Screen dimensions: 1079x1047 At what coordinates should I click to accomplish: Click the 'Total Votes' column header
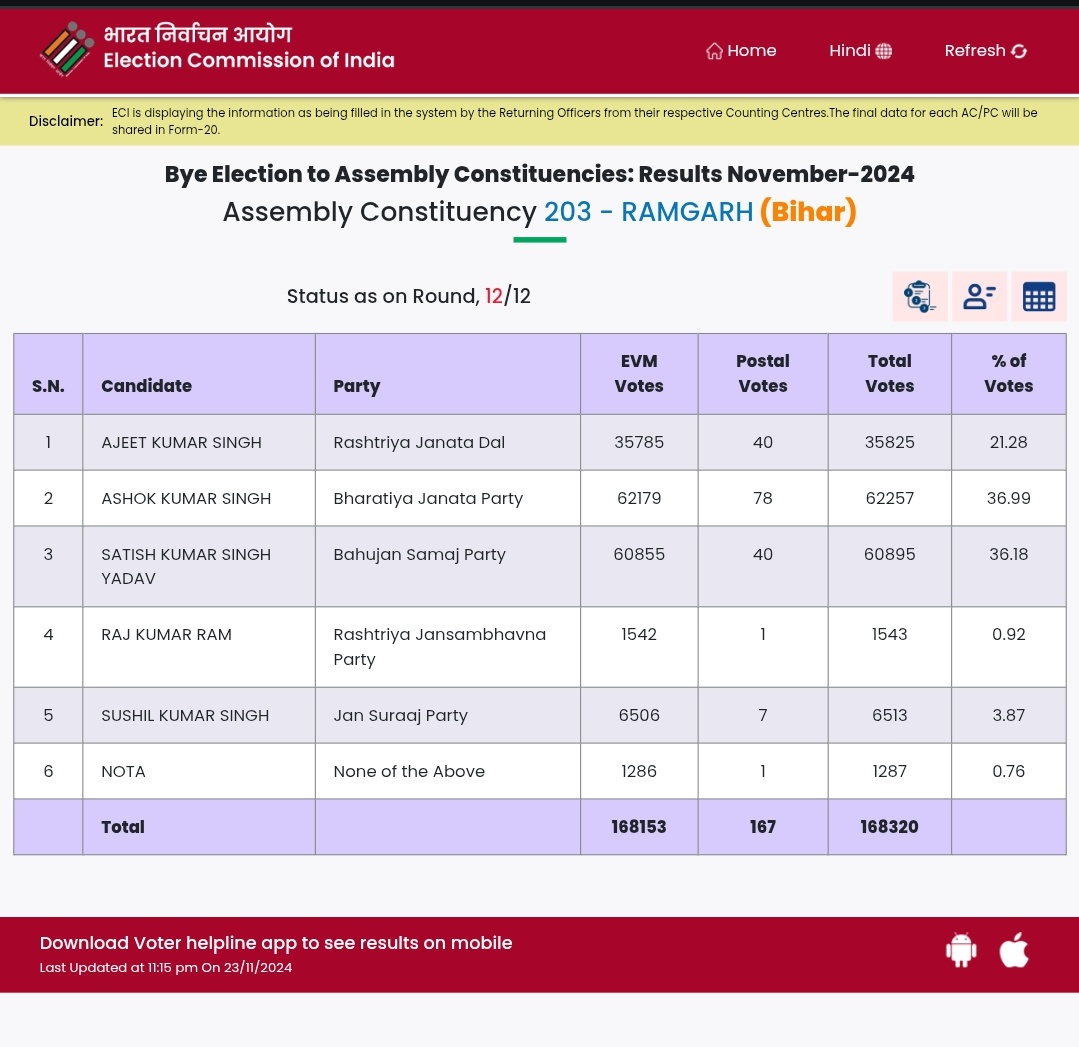click(x=889, y=374)
